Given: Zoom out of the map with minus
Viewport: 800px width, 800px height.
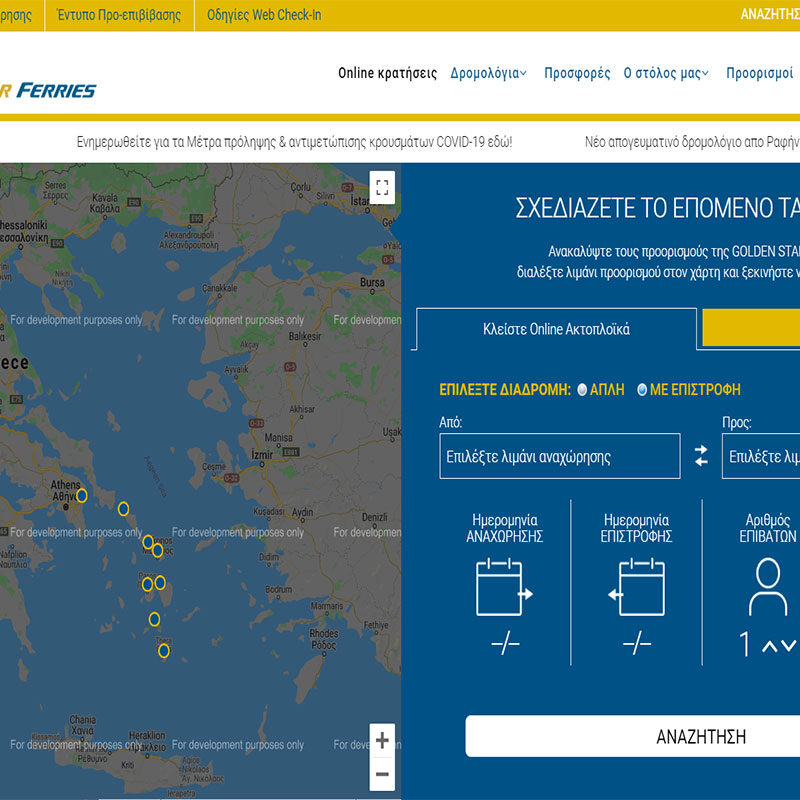Looking at the screenshot, I should coord(382,773).
